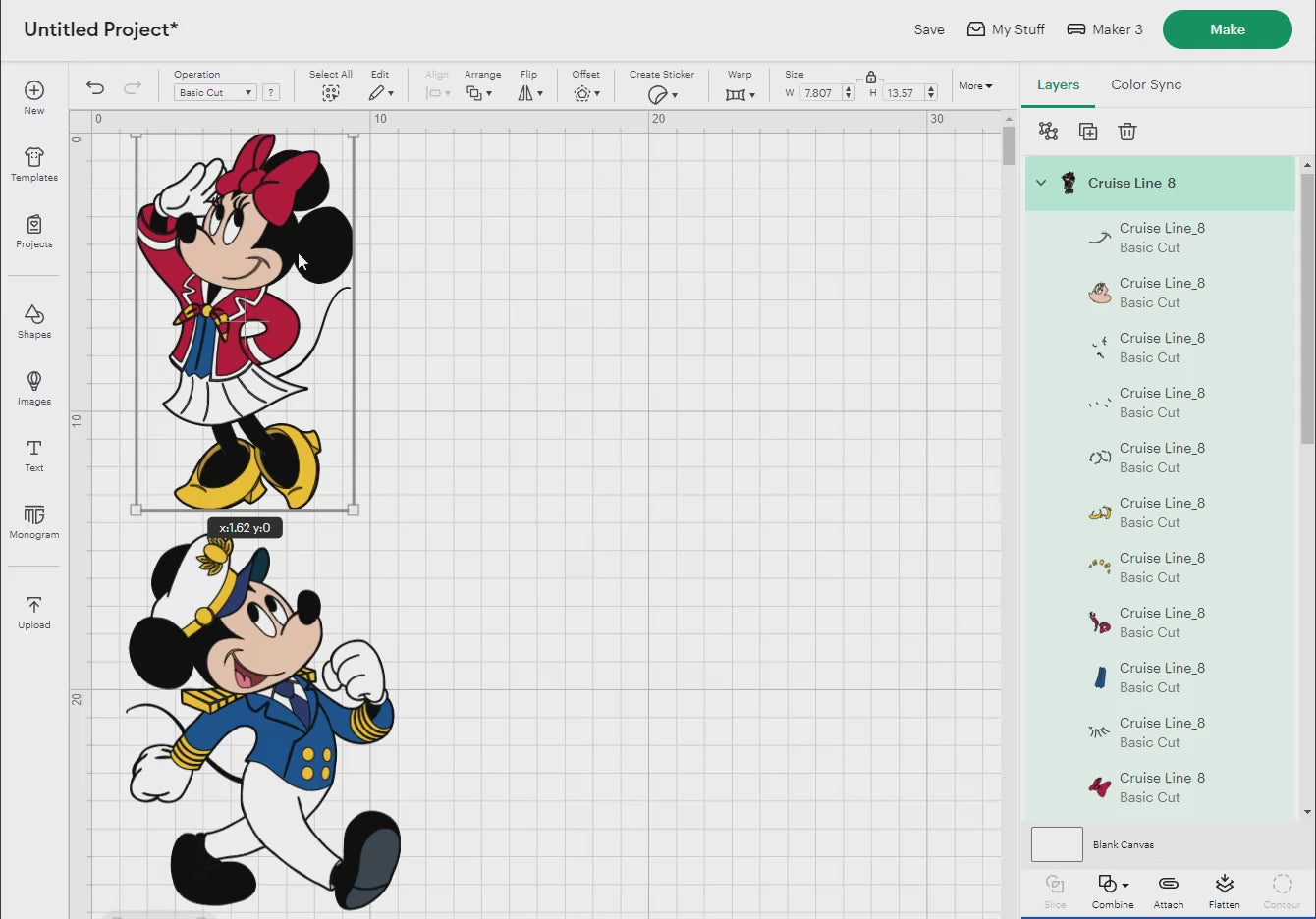Viewport: 1316px width, 919px height.
Task: Select the layer with the skin-tone face thumbnail
Action: 1160,293
